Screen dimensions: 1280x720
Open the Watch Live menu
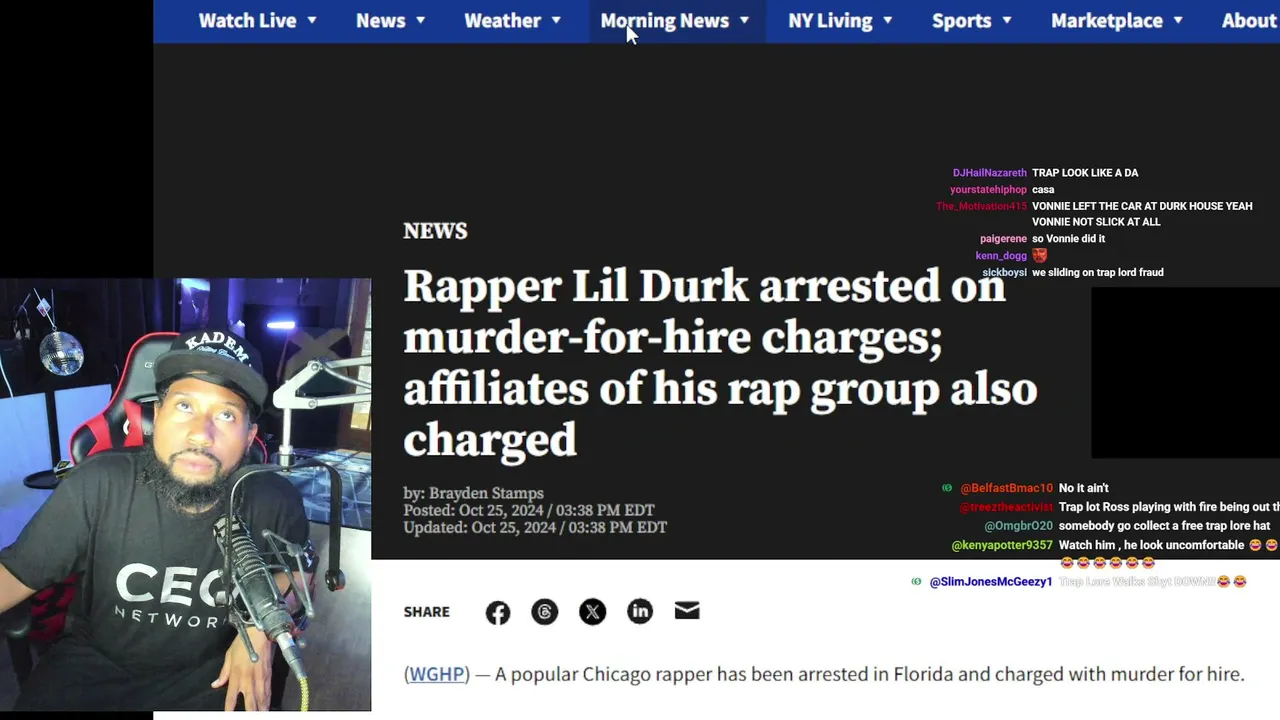(257, 20)
